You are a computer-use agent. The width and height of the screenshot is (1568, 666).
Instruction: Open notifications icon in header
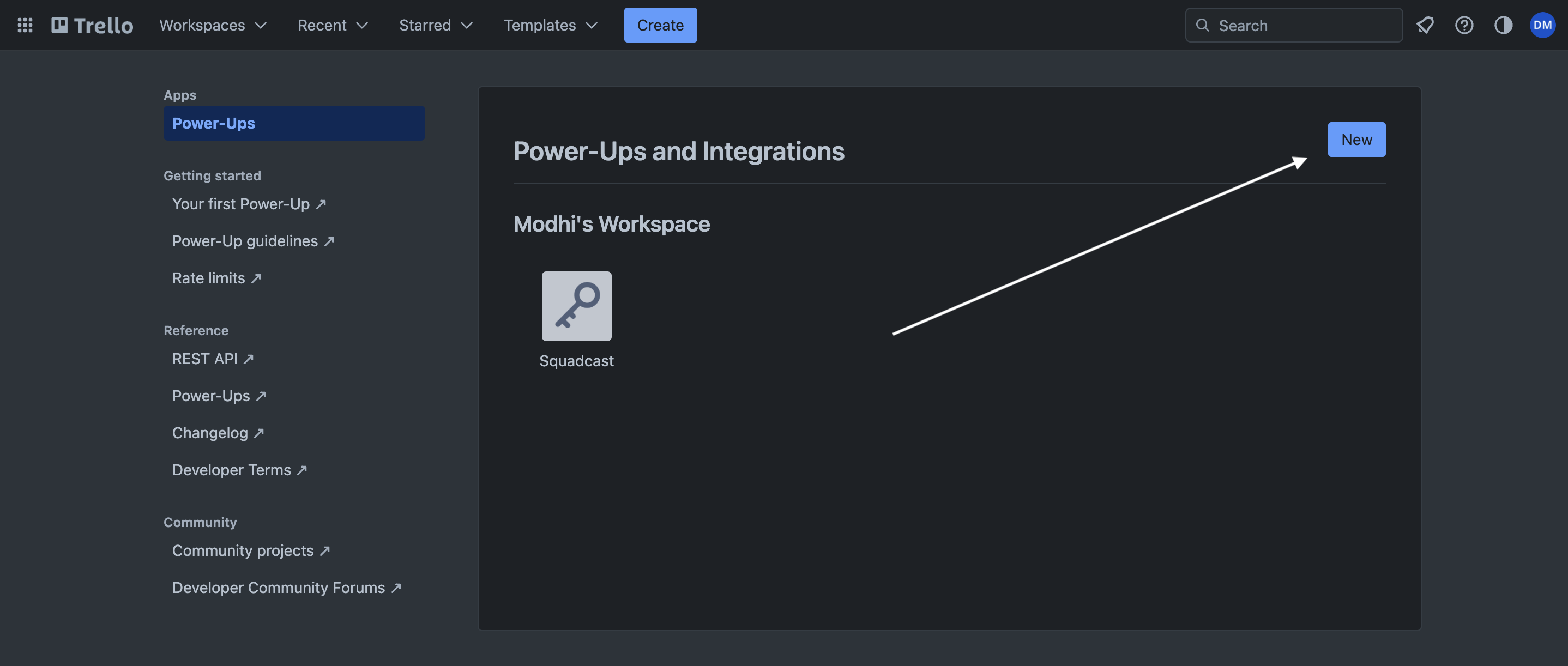1425,25
